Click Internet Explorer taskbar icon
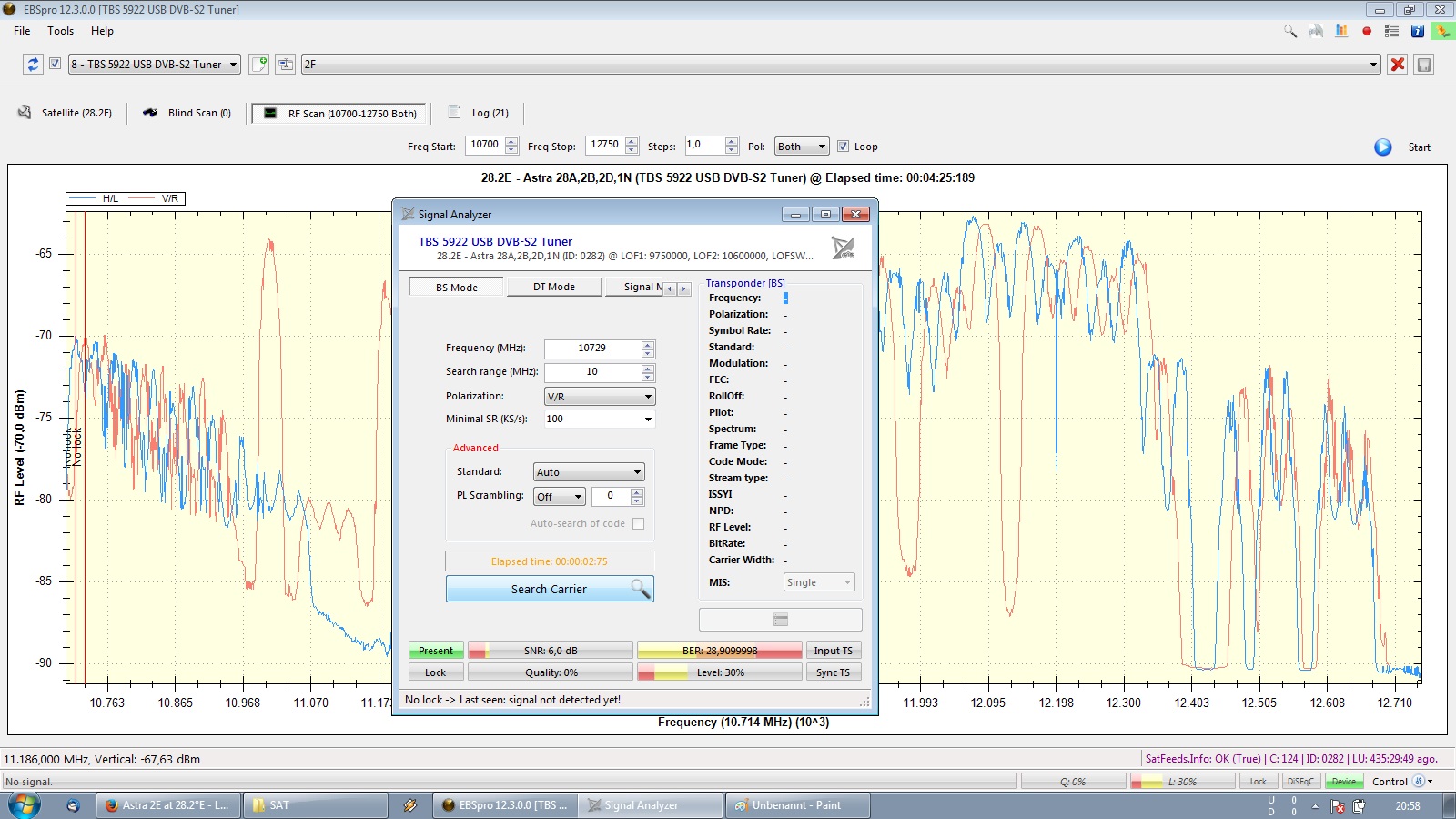This screenshot has height=819, width=1456. (x=73, y=805)
